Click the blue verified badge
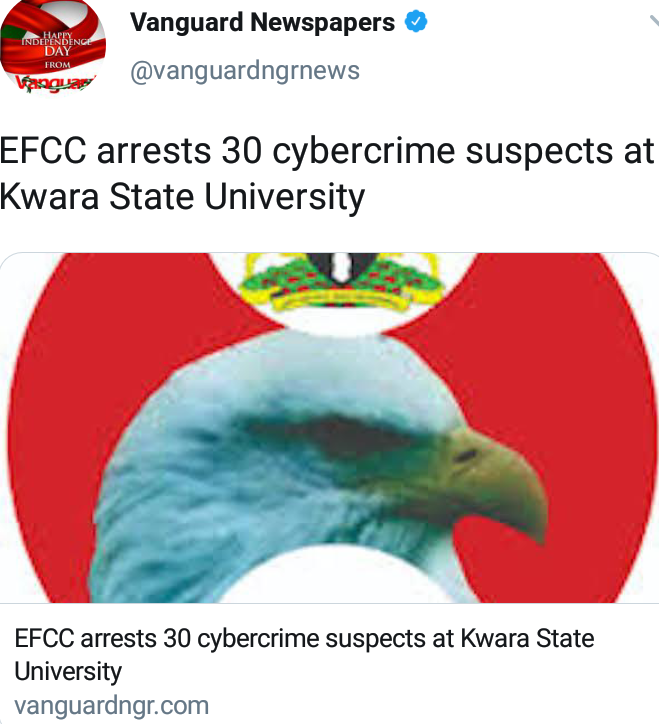The height and width of the screenshot is (724, 659). pos(416,22)
